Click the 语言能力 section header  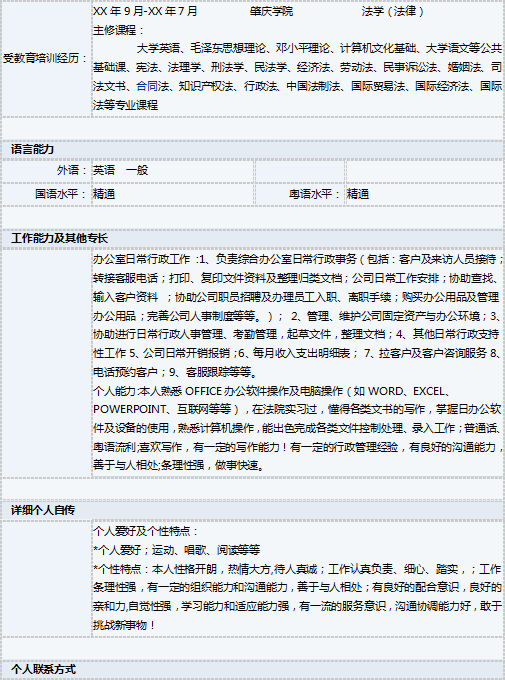33,150
